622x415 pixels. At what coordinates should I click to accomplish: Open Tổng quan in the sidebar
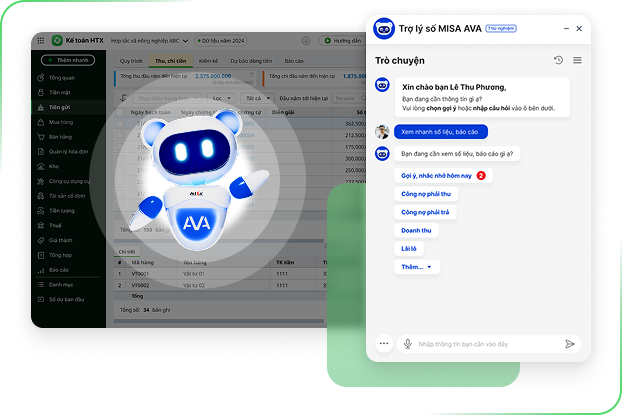coord(61,77)
